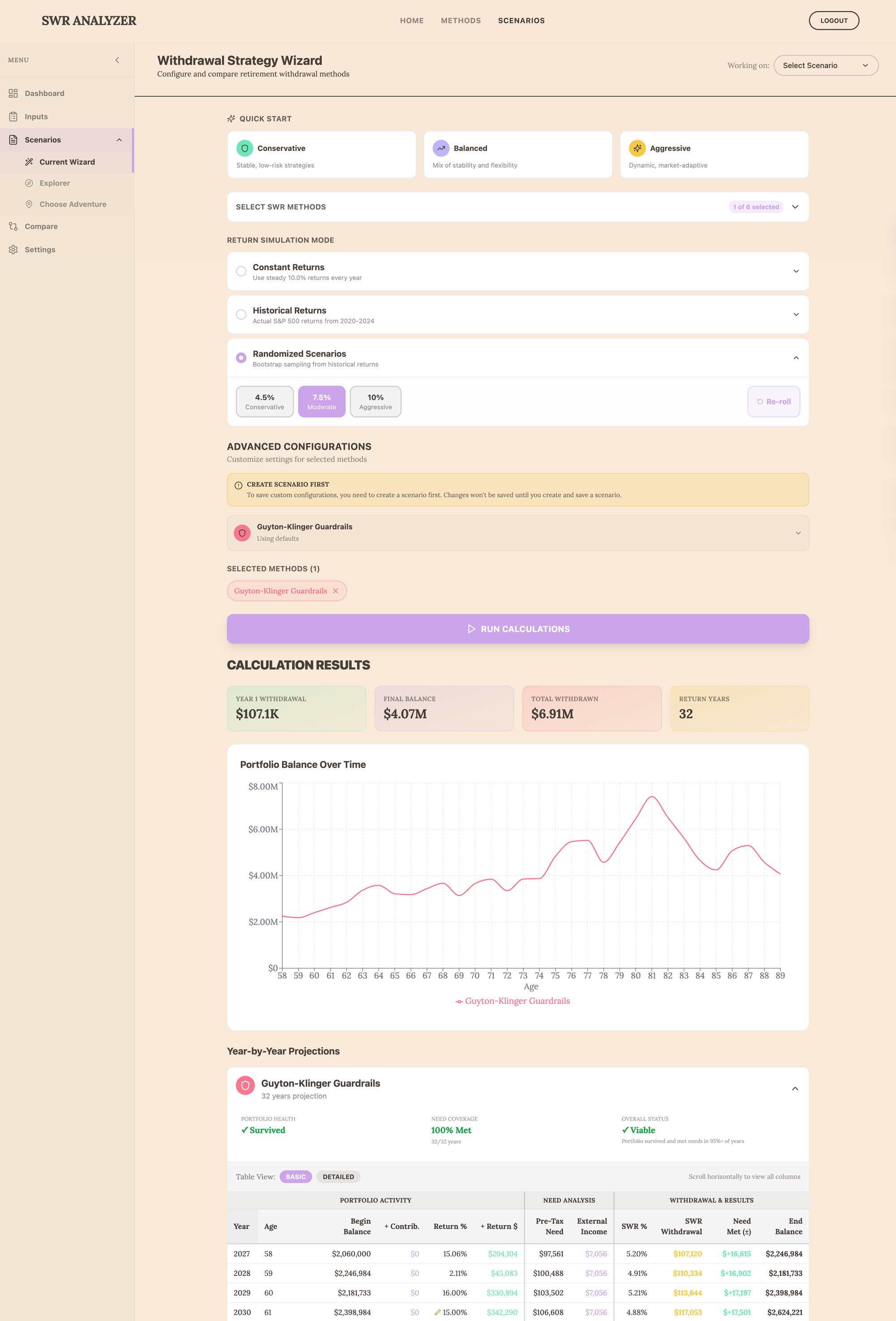
Task: Open Settings via the gear icon
Action: pyautogui.click(x=13, y=250)
